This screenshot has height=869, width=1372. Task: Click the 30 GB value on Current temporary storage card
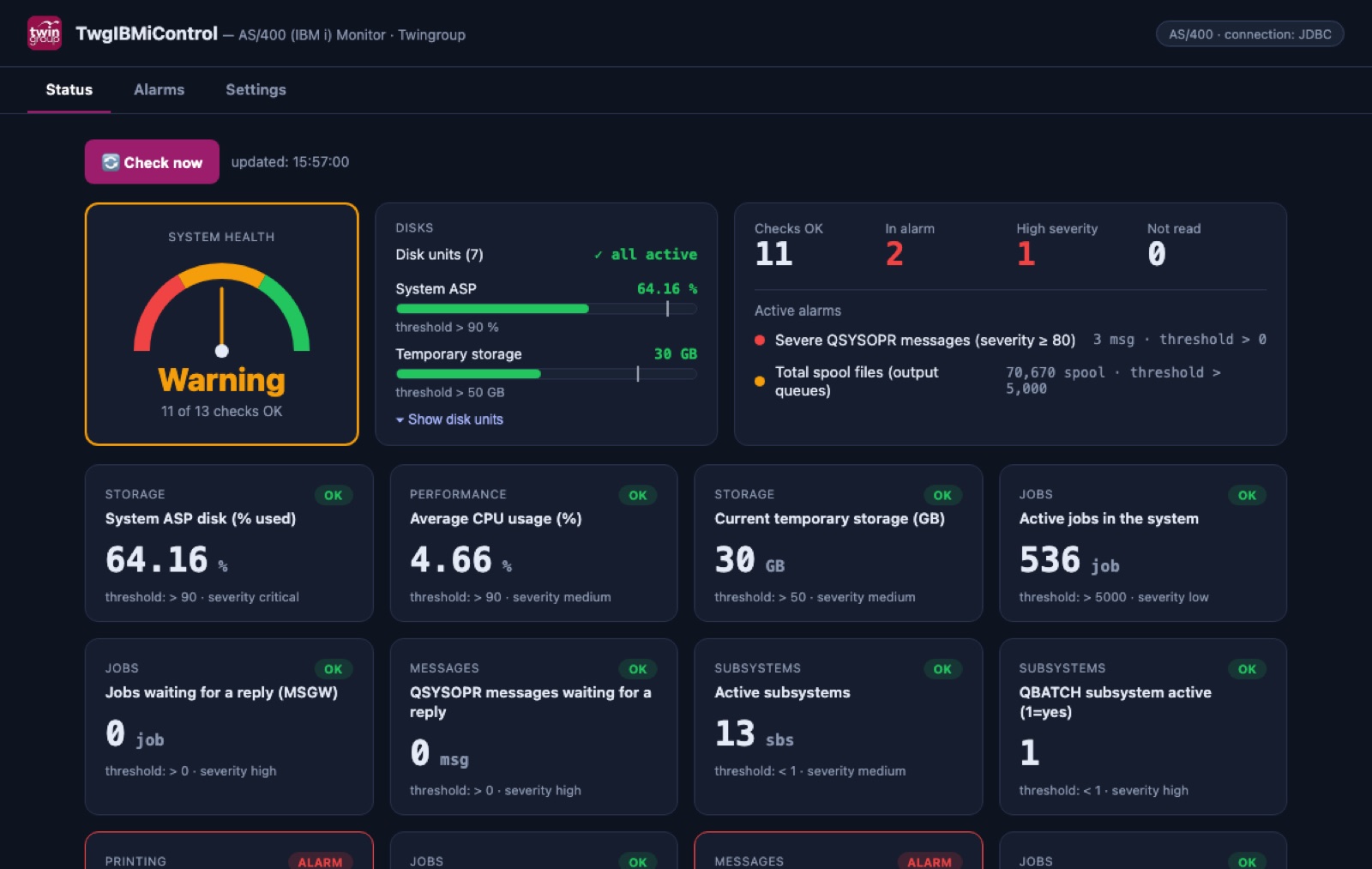tap(749, 561)
